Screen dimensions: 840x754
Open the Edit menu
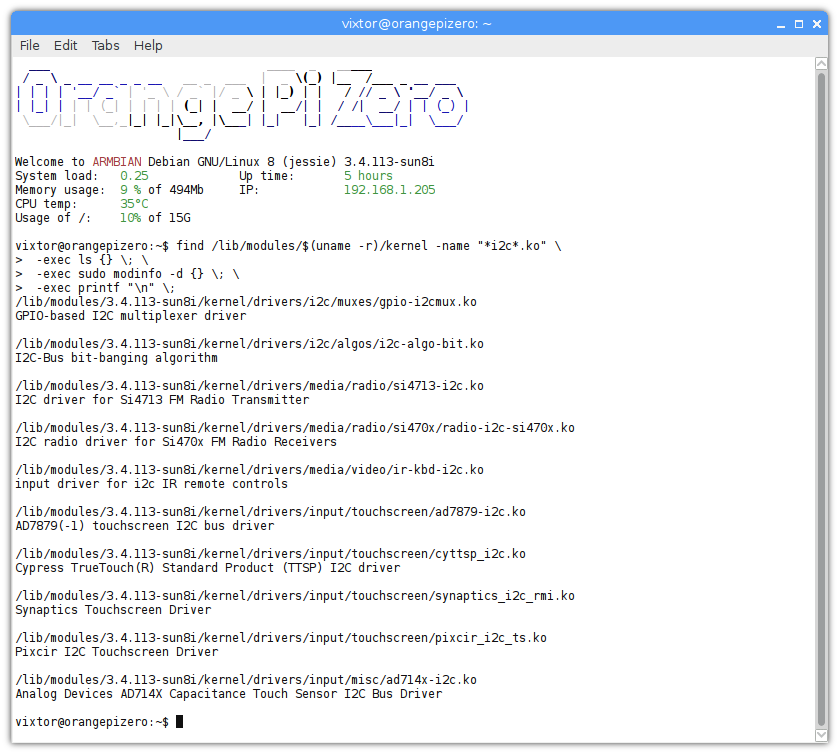65,45
